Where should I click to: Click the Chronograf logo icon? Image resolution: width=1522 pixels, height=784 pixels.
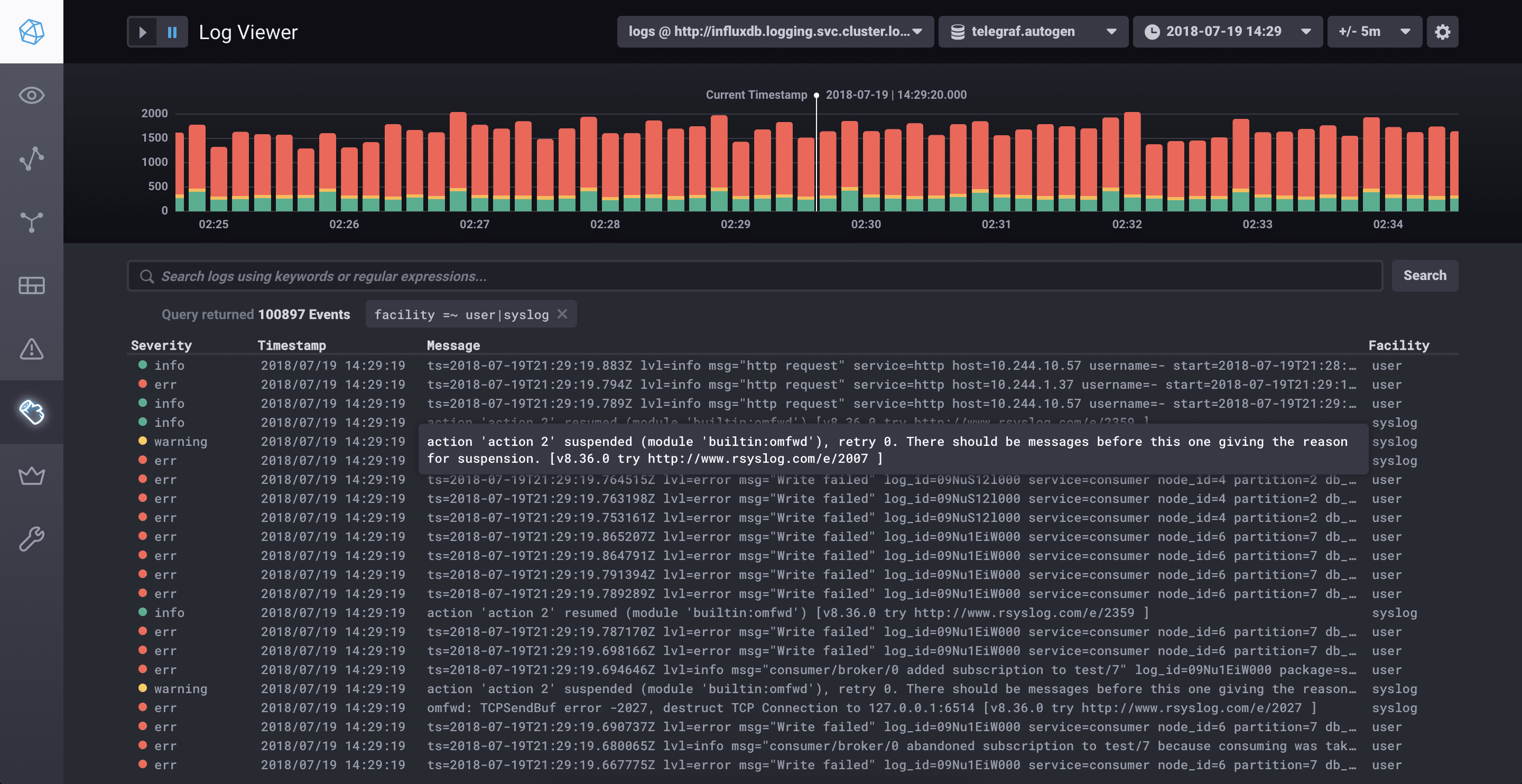point(31,31)
